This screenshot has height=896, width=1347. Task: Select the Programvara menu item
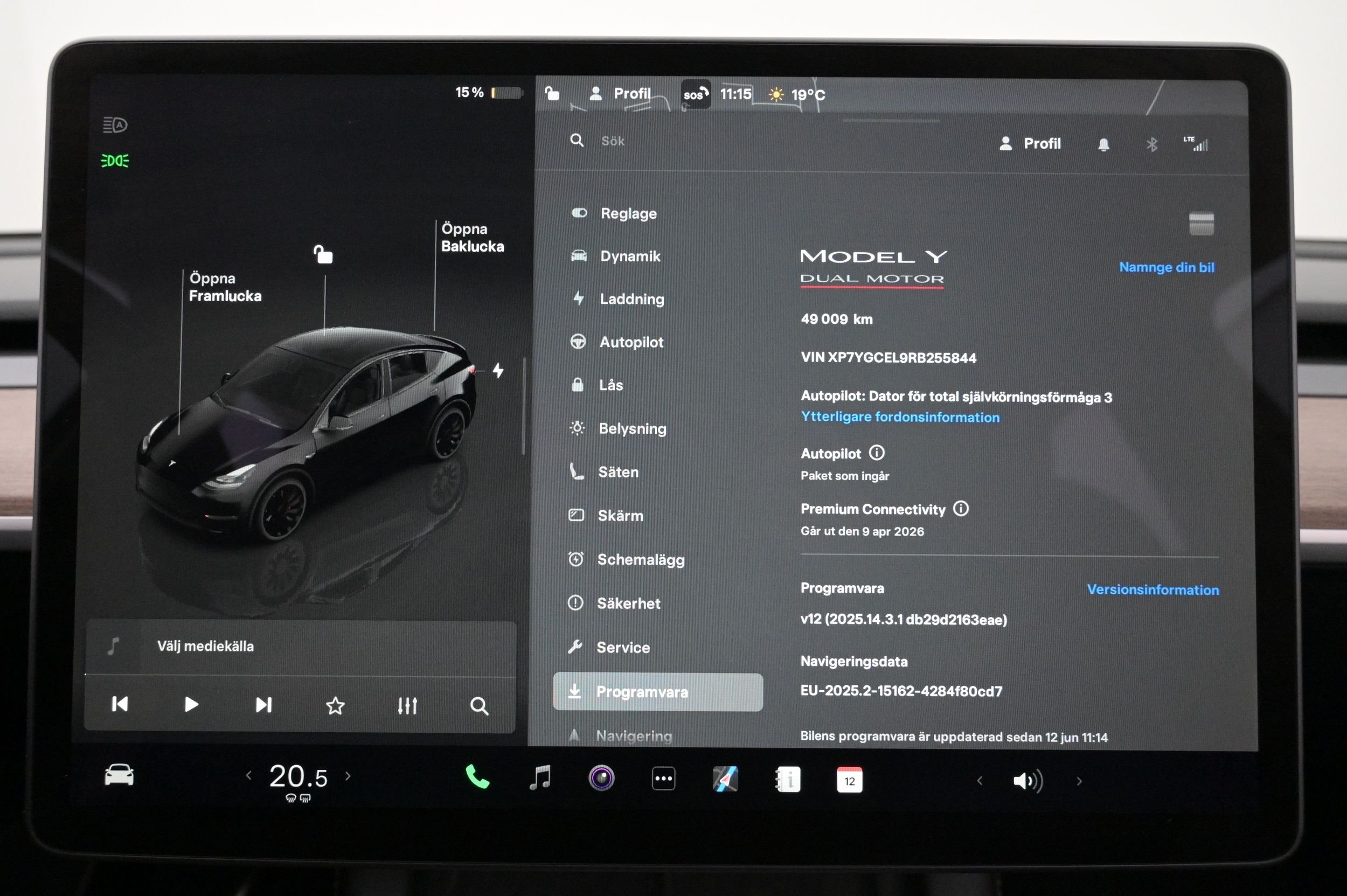(x=657, y=691)
